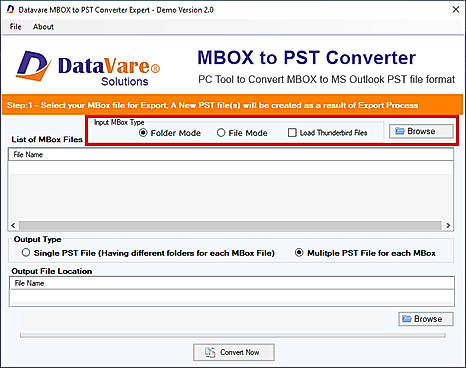Screen dimensions: 466x368
Task: Open the File menu
Action: (15, 27)
